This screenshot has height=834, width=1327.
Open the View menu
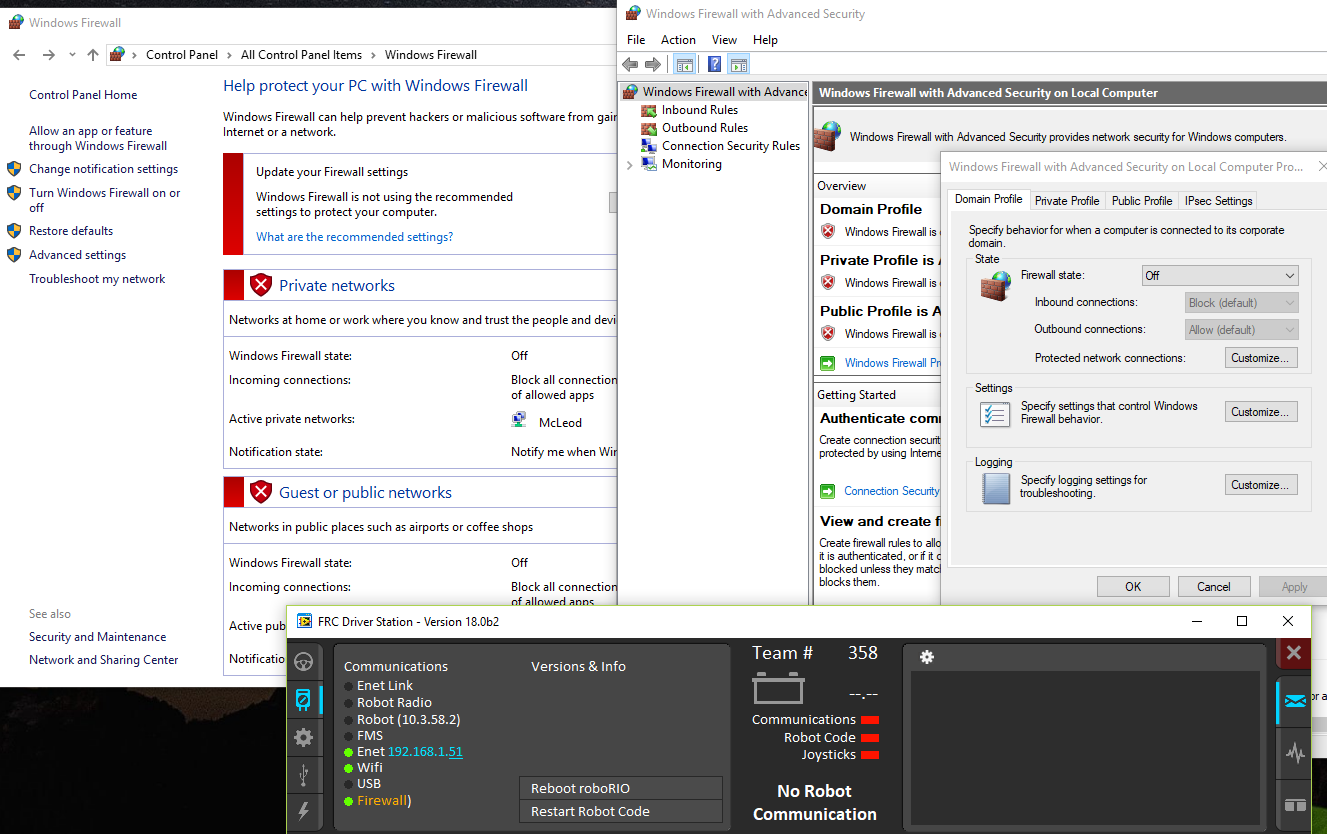724,40
